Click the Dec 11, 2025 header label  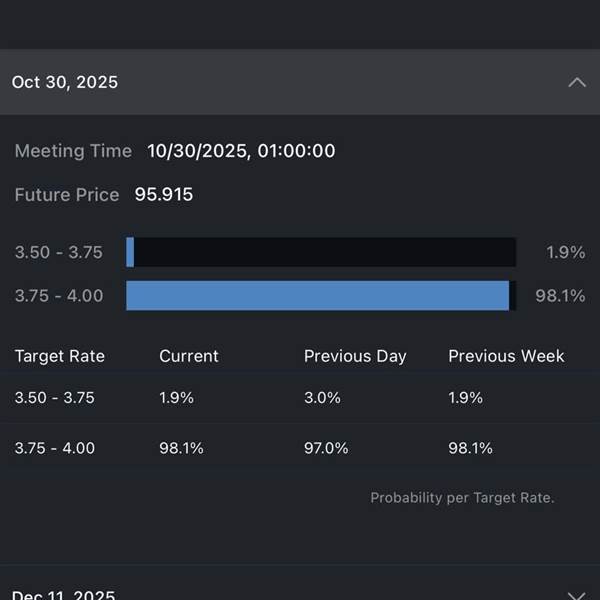click(x=64, y=594)
